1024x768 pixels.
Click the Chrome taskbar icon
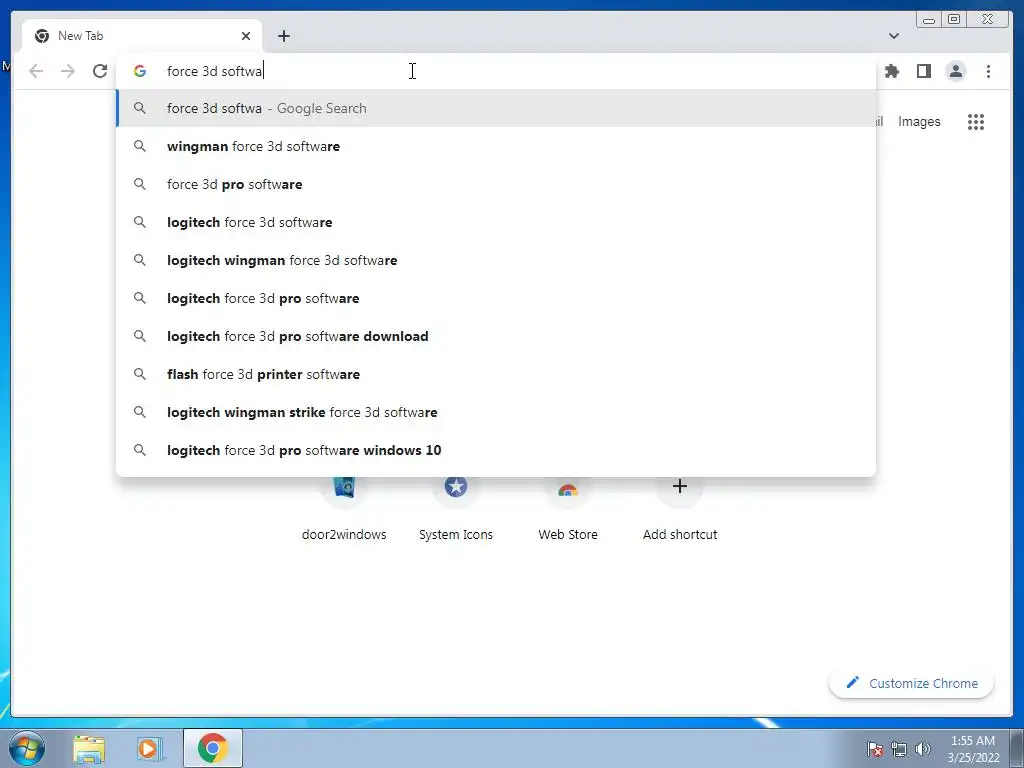[x=213, y=748]
